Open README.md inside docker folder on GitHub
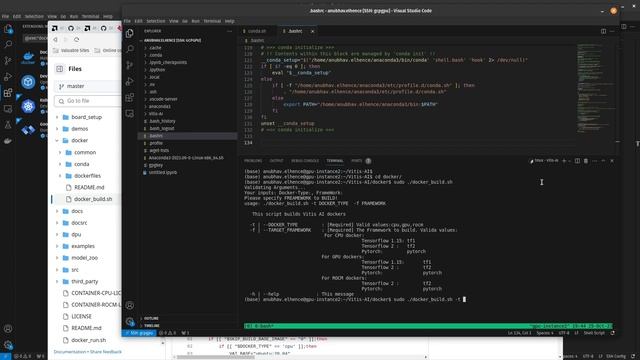The image size is (640, 360). point(89,187)
